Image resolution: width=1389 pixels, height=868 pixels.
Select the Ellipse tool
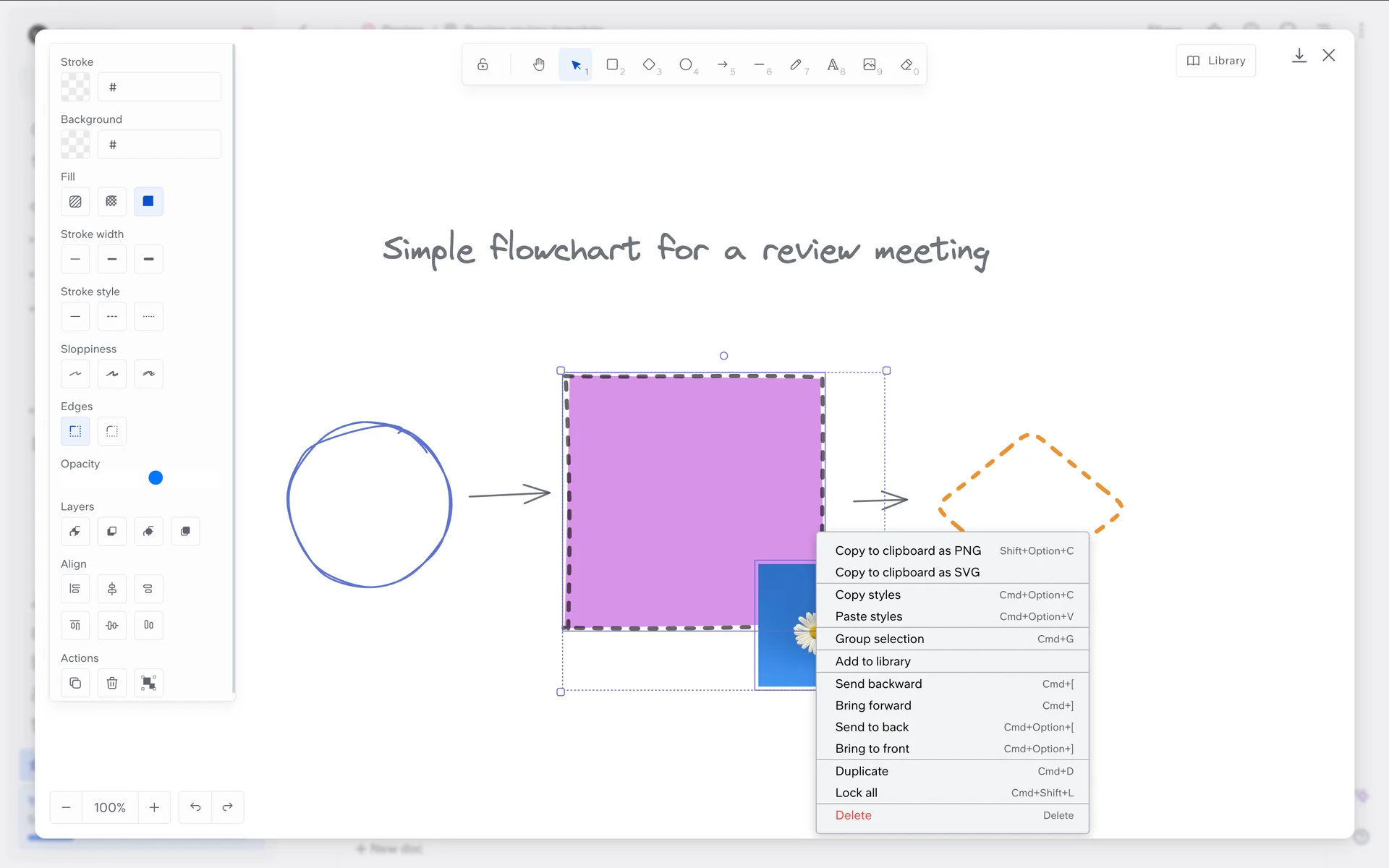tap(686, 64)
